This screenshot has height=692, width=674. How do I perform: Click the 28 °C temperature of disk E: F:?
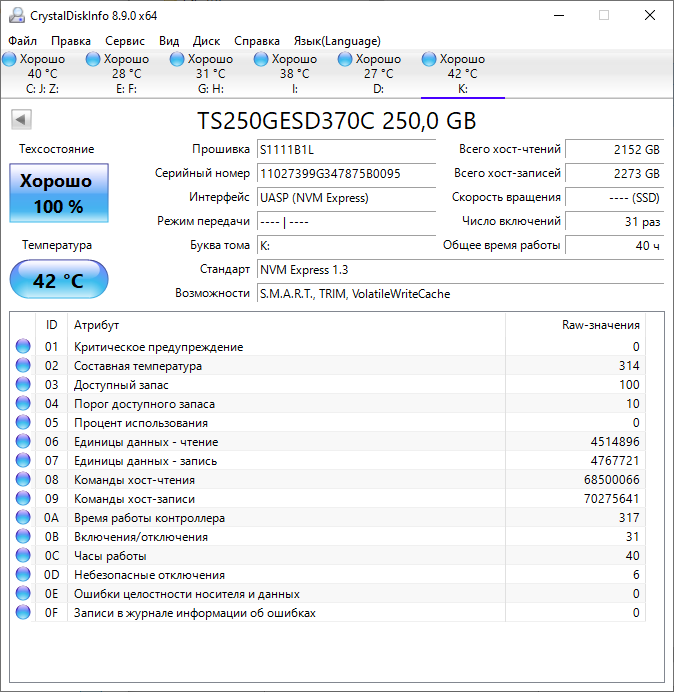pyautogui.click(x=127, y=74)
